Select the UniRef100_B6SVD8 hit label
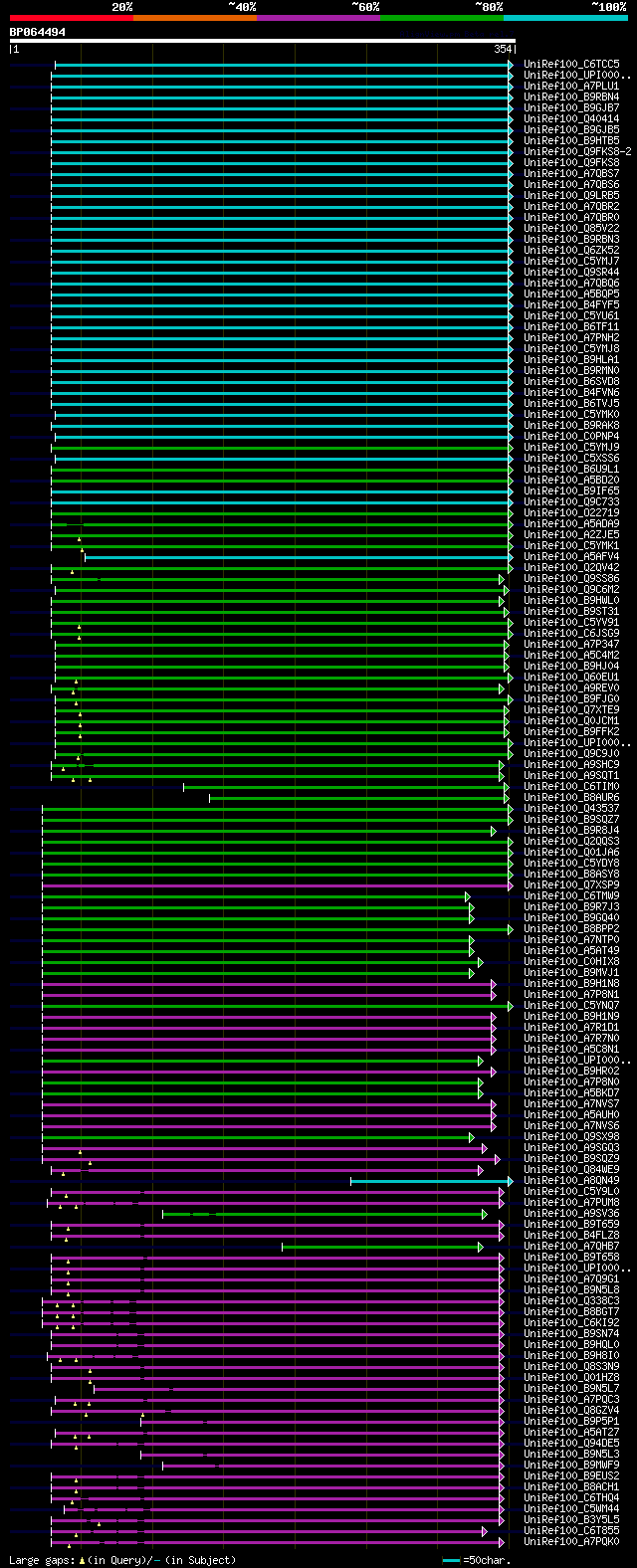This screenshot has width=637, height=1568. [571, 381]
